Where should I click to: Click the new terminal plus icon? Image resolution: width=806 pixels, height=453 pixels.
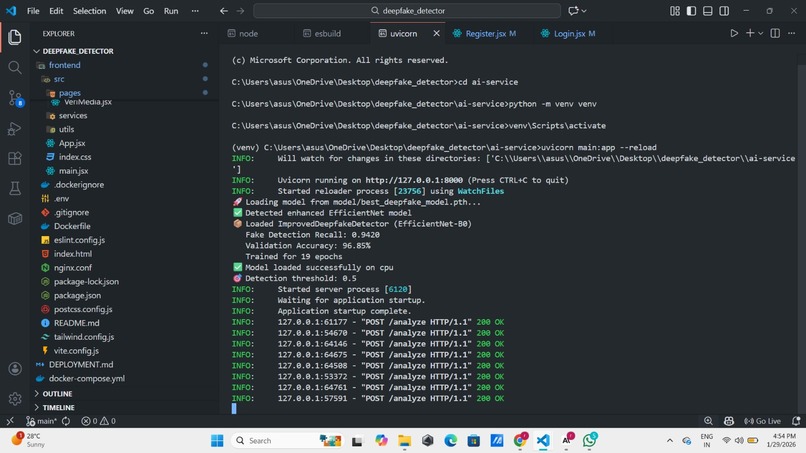pos(750,33)
